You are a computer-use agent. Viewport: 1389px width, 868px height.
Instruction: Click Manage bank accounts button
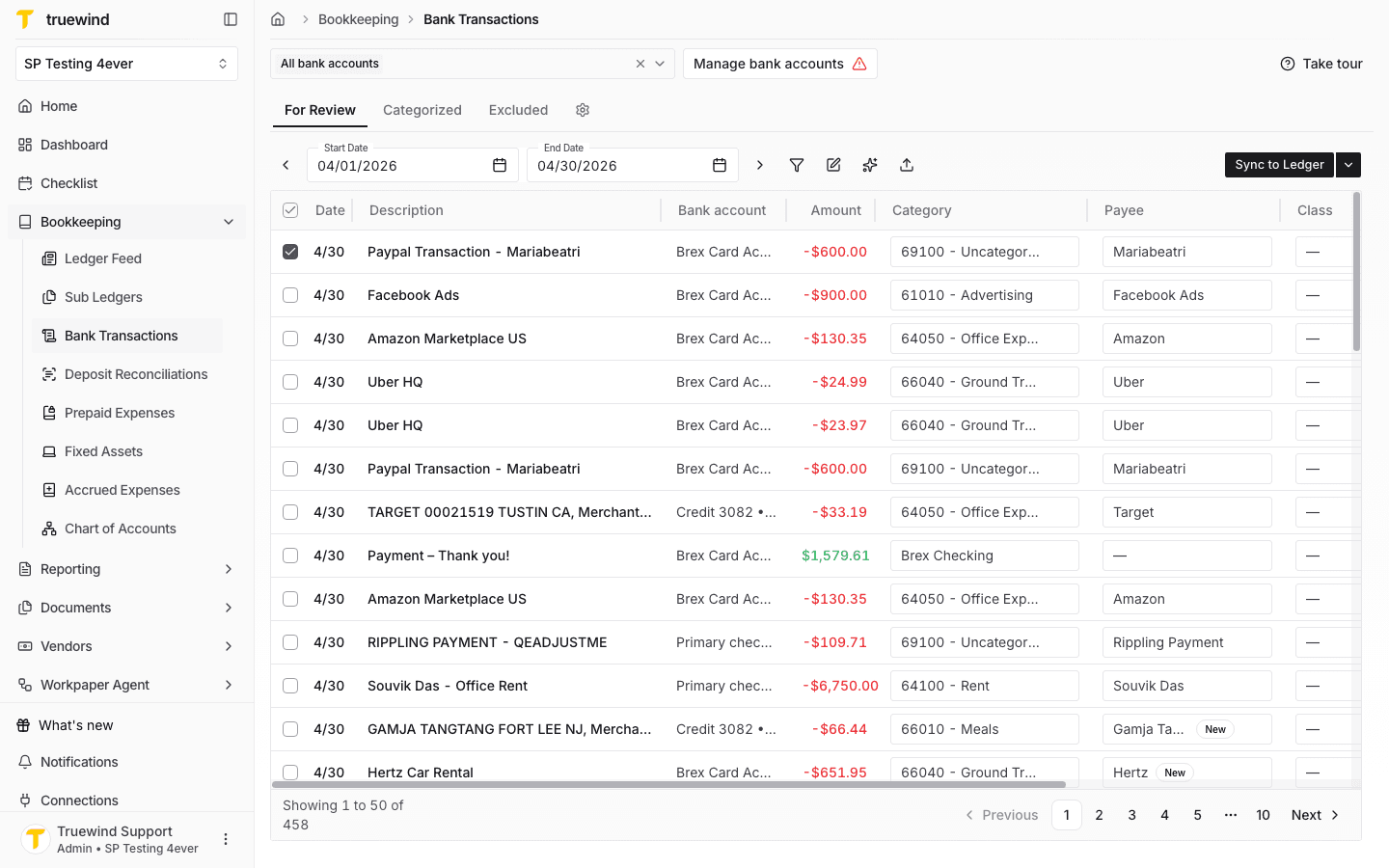[780, 64]
